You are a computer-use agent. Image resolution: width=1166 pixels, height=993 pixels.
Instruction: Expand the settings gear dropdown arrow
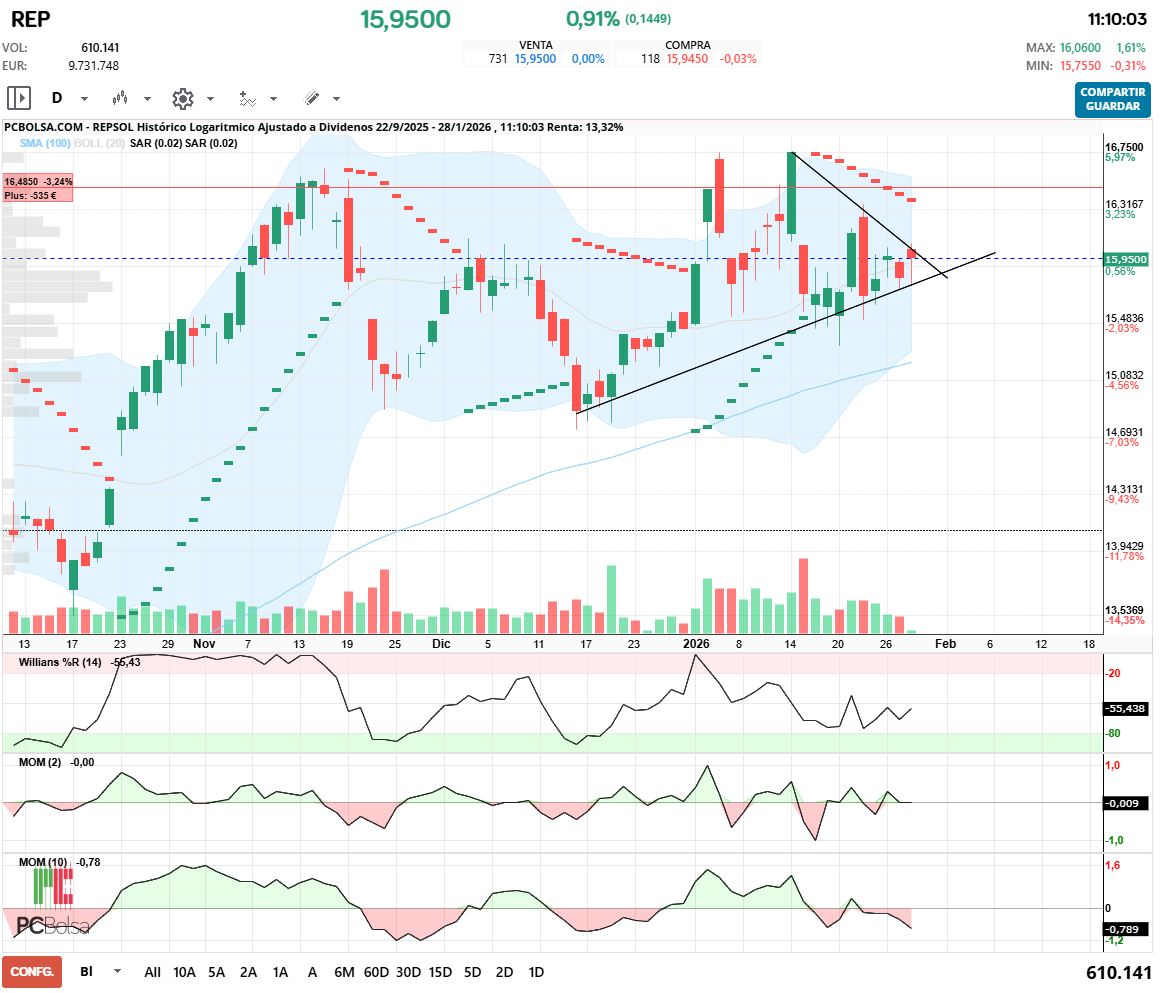point(210,99)
